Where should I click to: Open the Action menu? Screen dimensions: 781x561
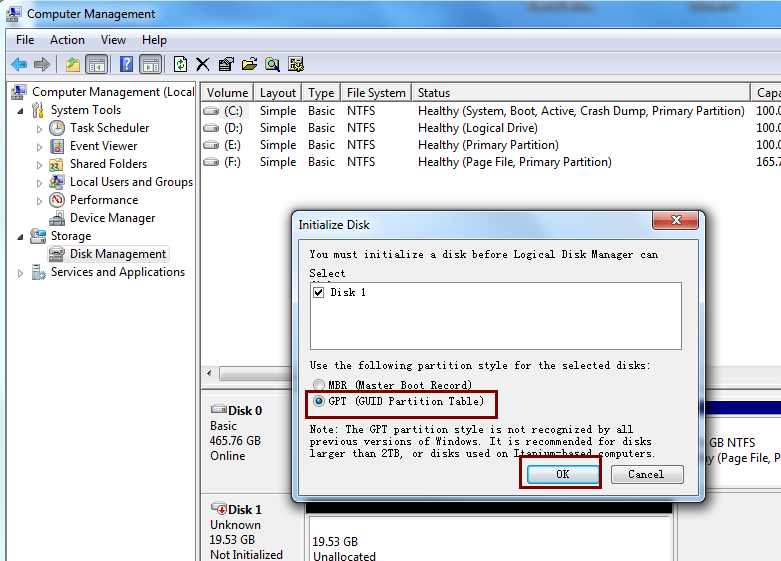click(67, 40)
